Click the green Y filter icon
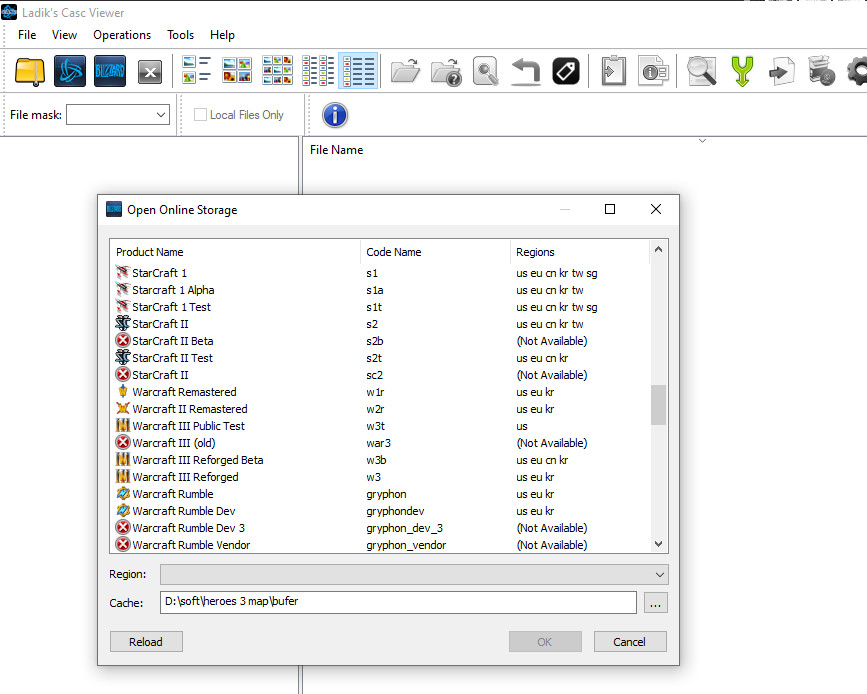The width and height of the screenshot is (867, 694). click(x=742, y=71)
